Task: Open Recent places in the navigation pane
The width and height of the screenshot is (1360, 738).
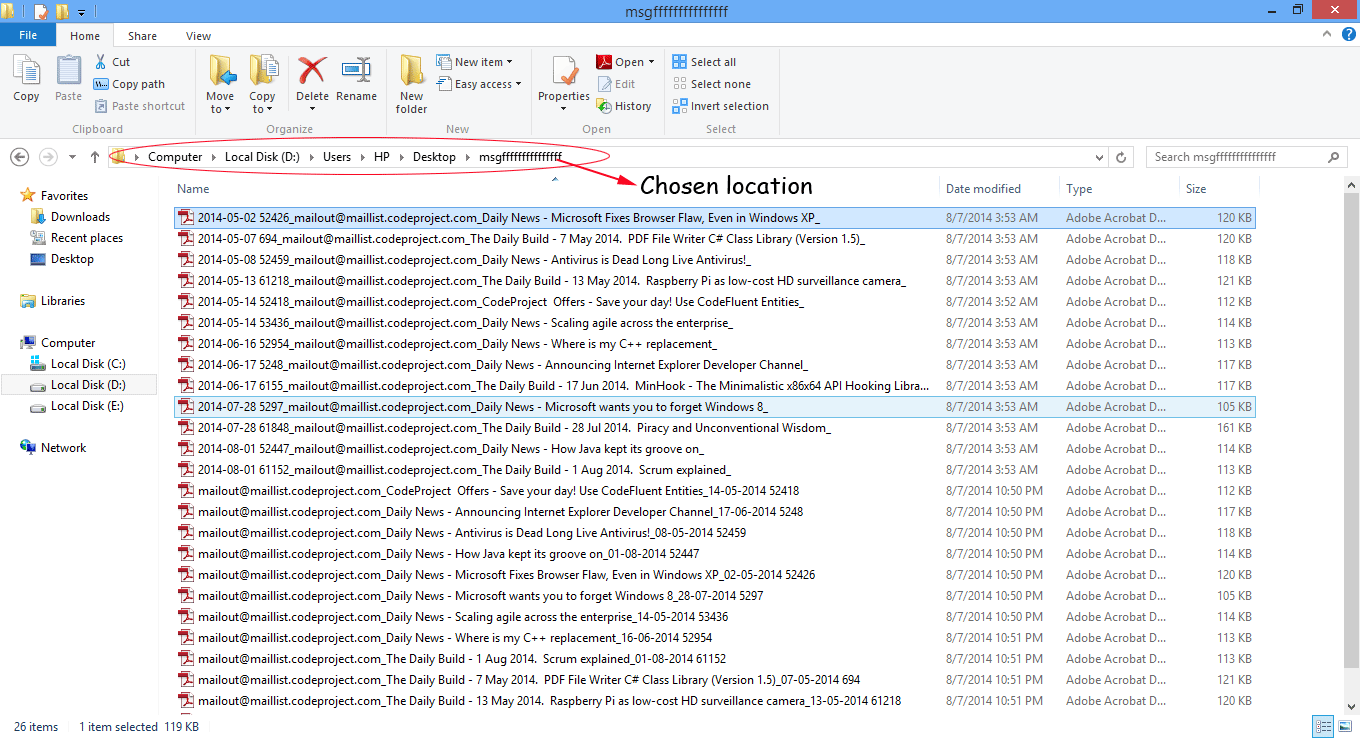Action: (x=87, y=238)
